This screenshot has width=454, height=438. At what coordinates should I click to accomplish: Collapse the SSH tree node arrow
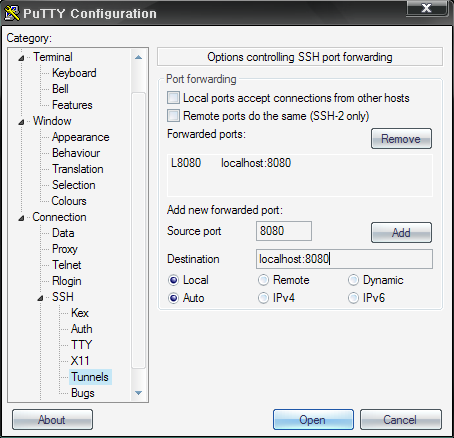[x=40, y=298]
